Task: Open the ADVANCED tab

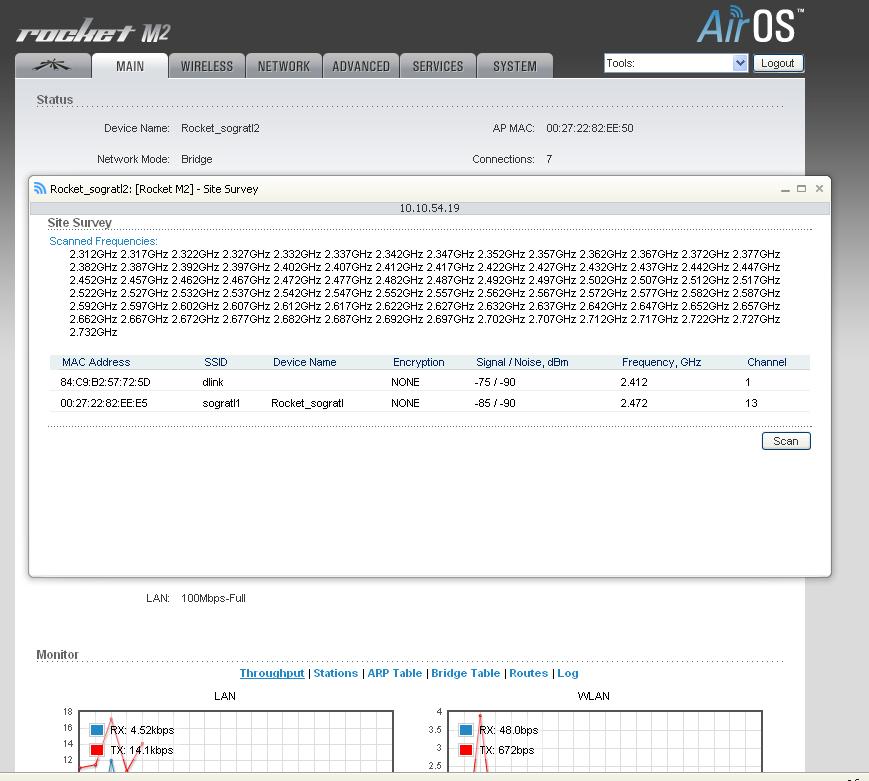Action: (x=361, y=66)
